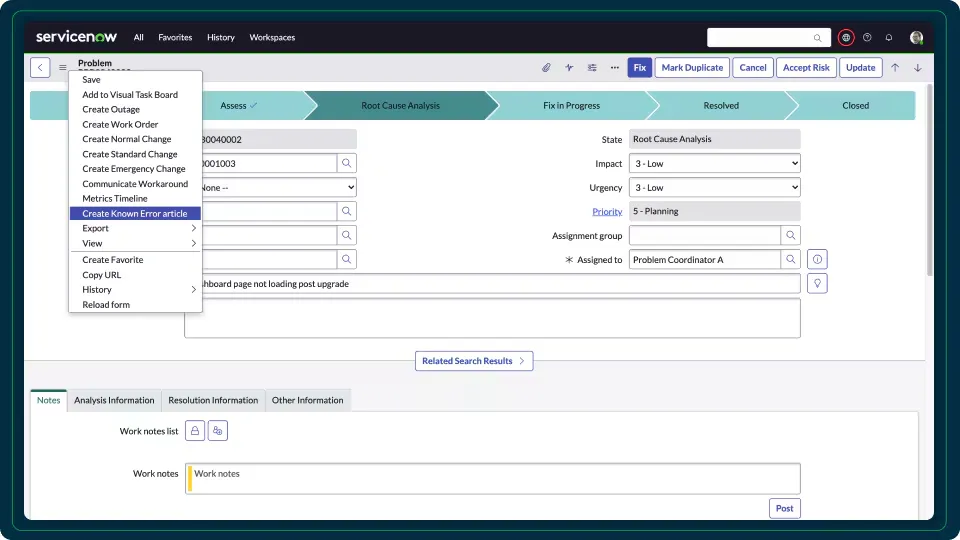
Task: Click the info icon beside Assigned to
Action: [x=817, y=260]
